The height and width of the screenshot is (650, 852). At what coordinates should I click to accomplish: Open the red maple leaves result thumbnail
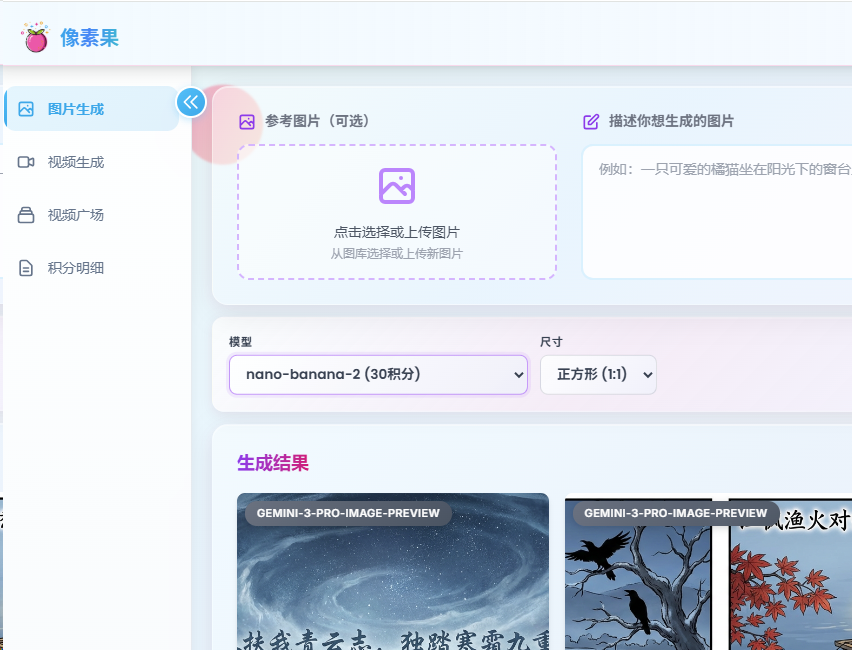click(x=790, y=590)
